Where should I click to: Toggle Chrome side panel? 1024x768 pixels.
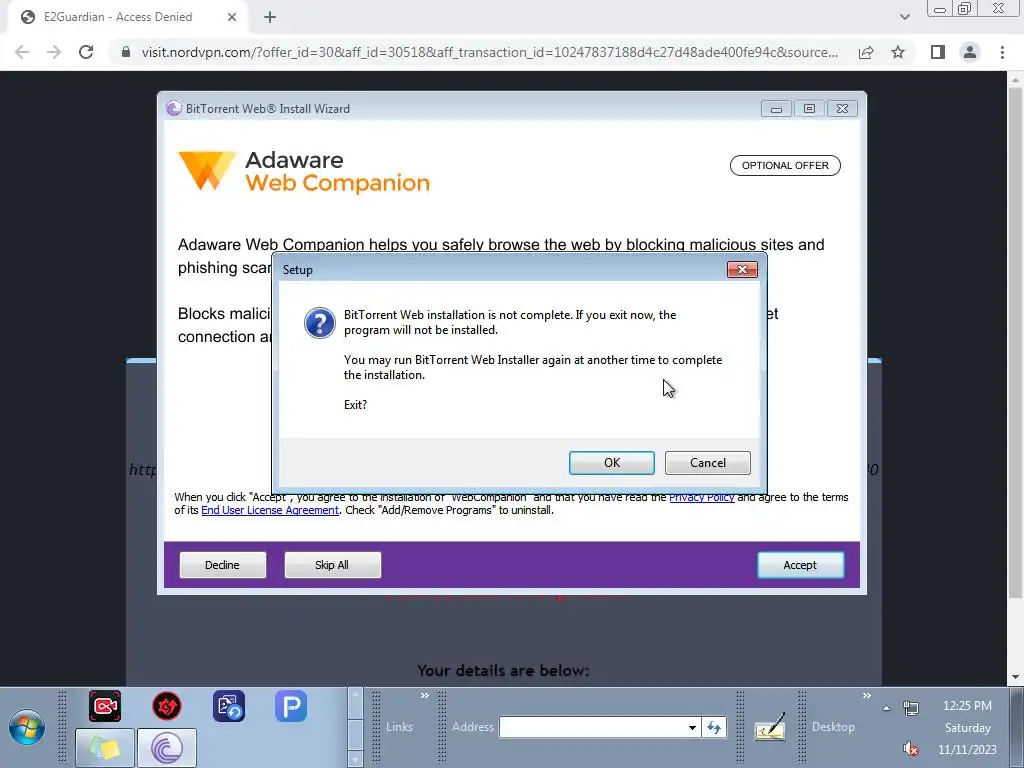[938, 52]
